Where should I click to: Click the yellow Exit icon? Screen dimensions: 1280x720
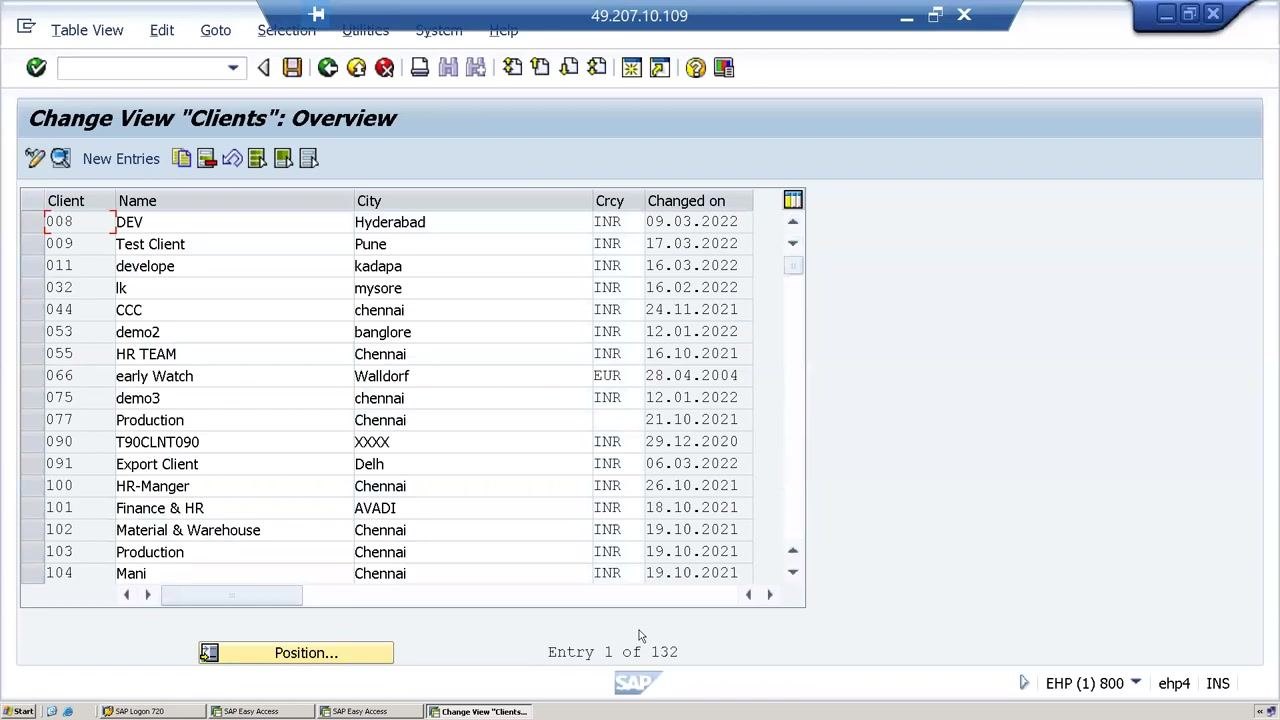coord(356,67)
